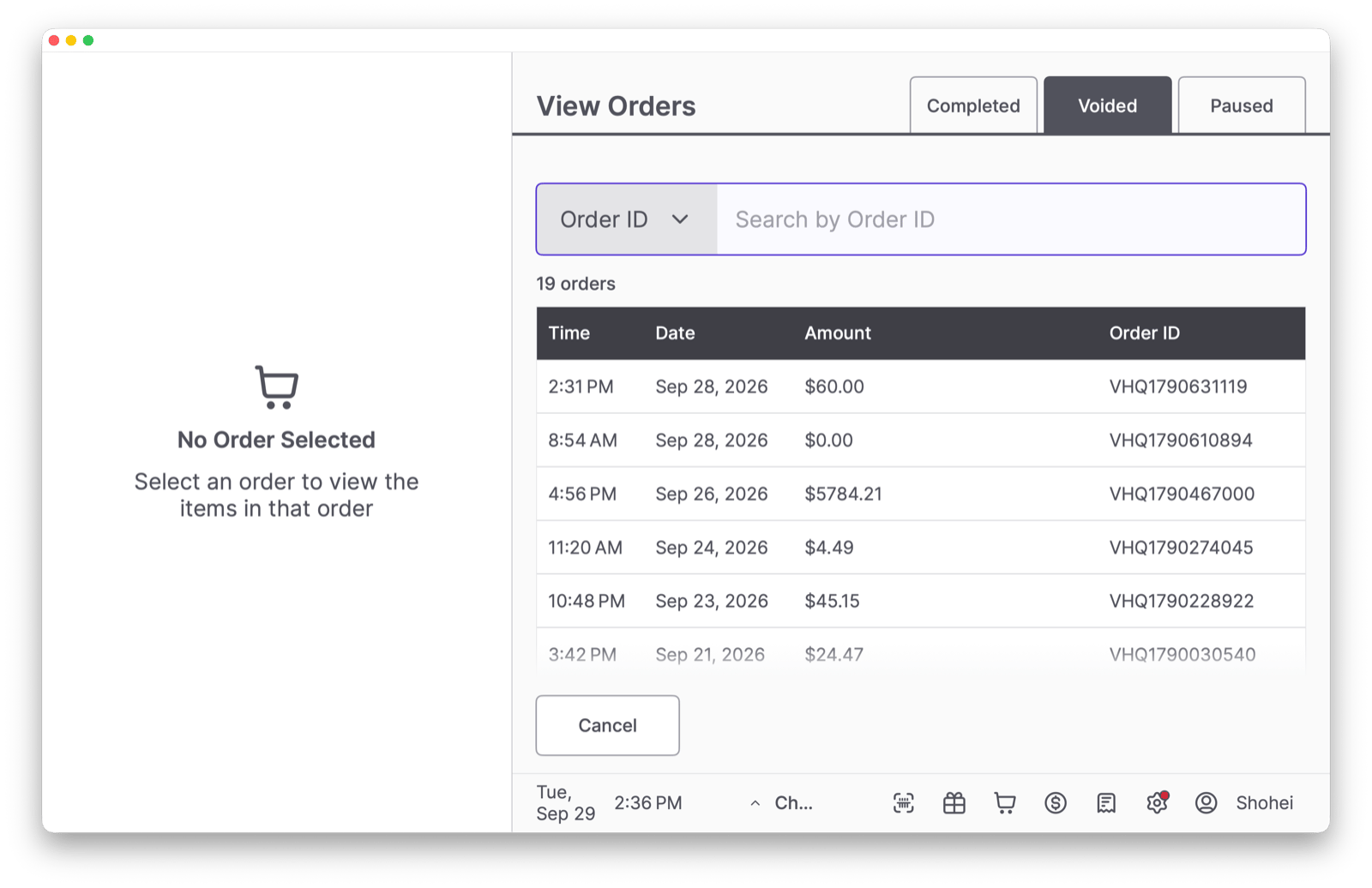Select order VHQ1790610894
This screenshot has height=888, width=1372.
[921, 441]
